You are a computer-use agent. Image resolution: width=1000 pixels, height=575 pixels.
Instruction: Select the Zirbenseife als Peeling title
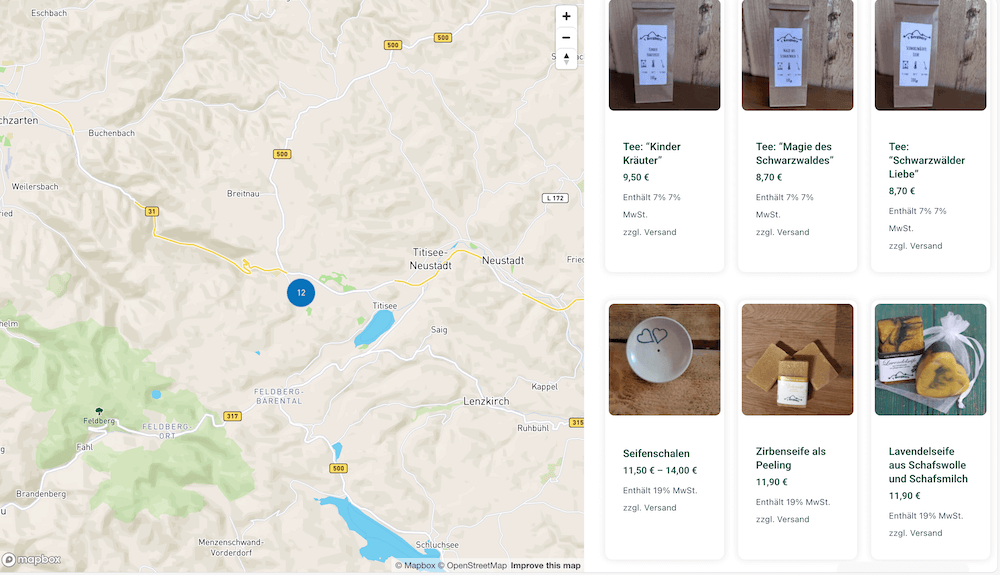pos(790,458)
